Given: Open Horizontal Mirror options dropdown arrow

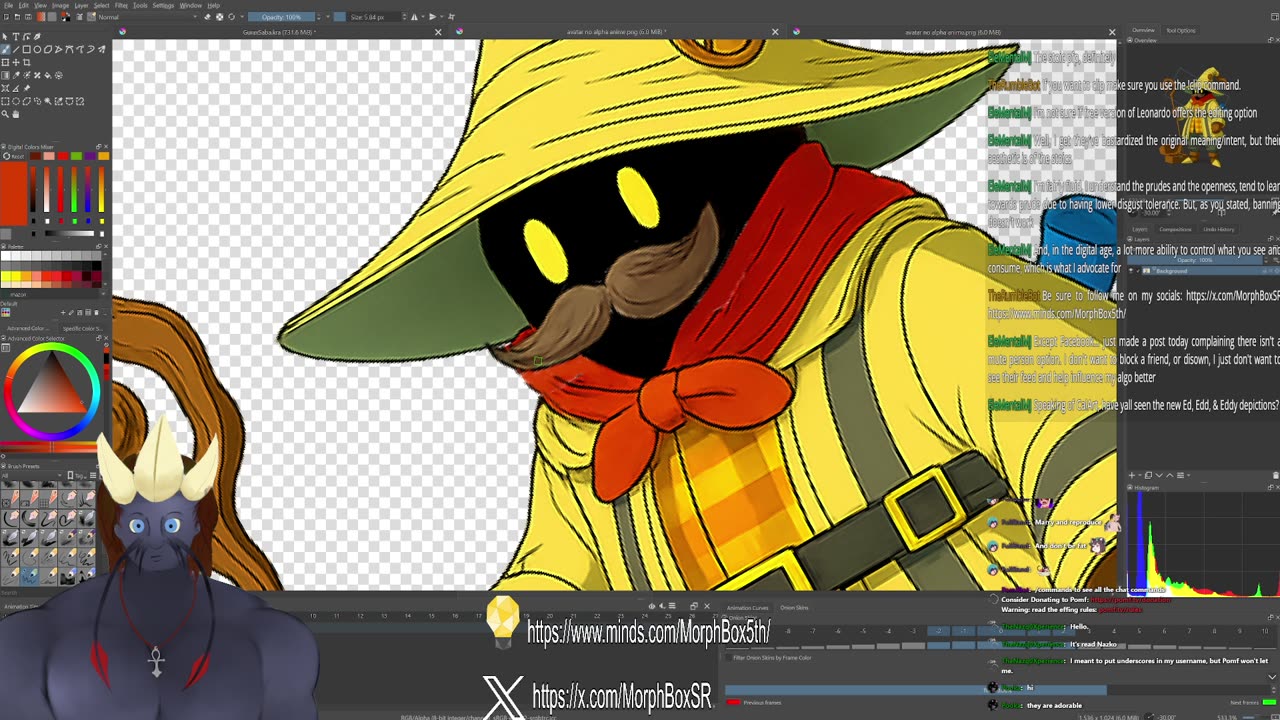Looking at the screenshot, I should point(422,17).
